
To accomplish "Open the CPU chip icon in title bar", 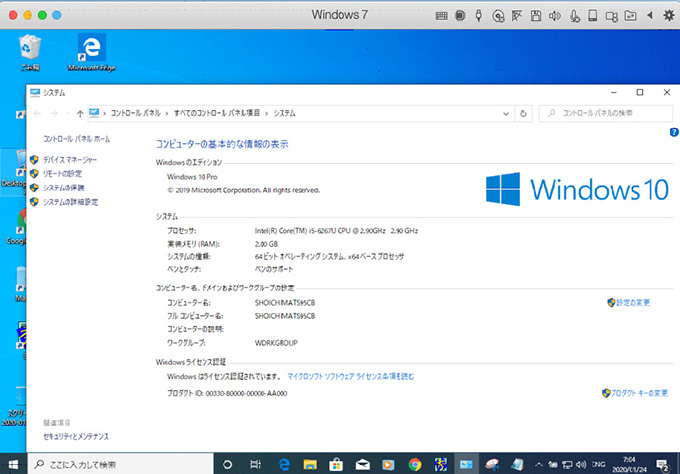I will pos(460,16).
